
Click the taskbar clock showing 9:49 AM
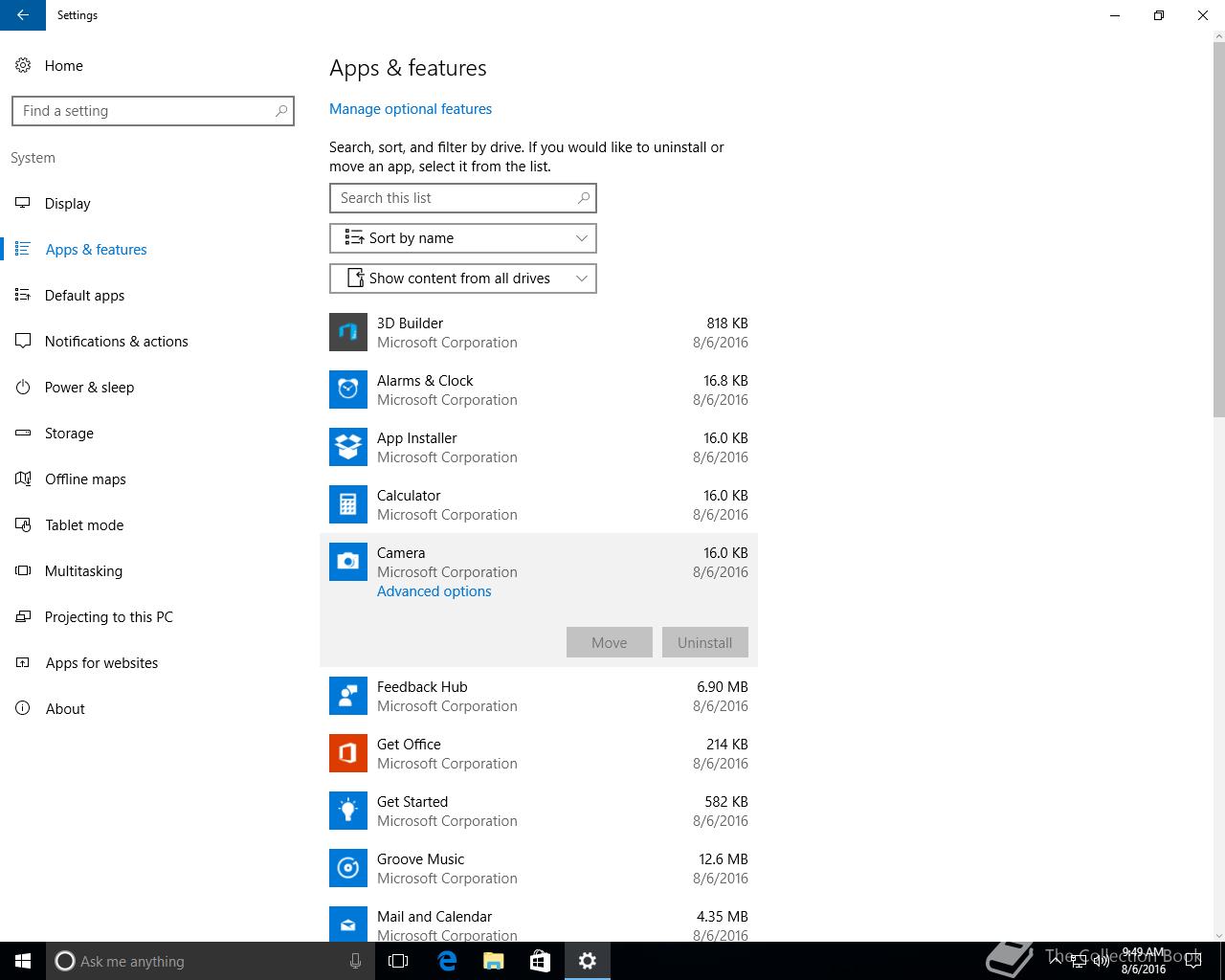(x=1144, y=961)
